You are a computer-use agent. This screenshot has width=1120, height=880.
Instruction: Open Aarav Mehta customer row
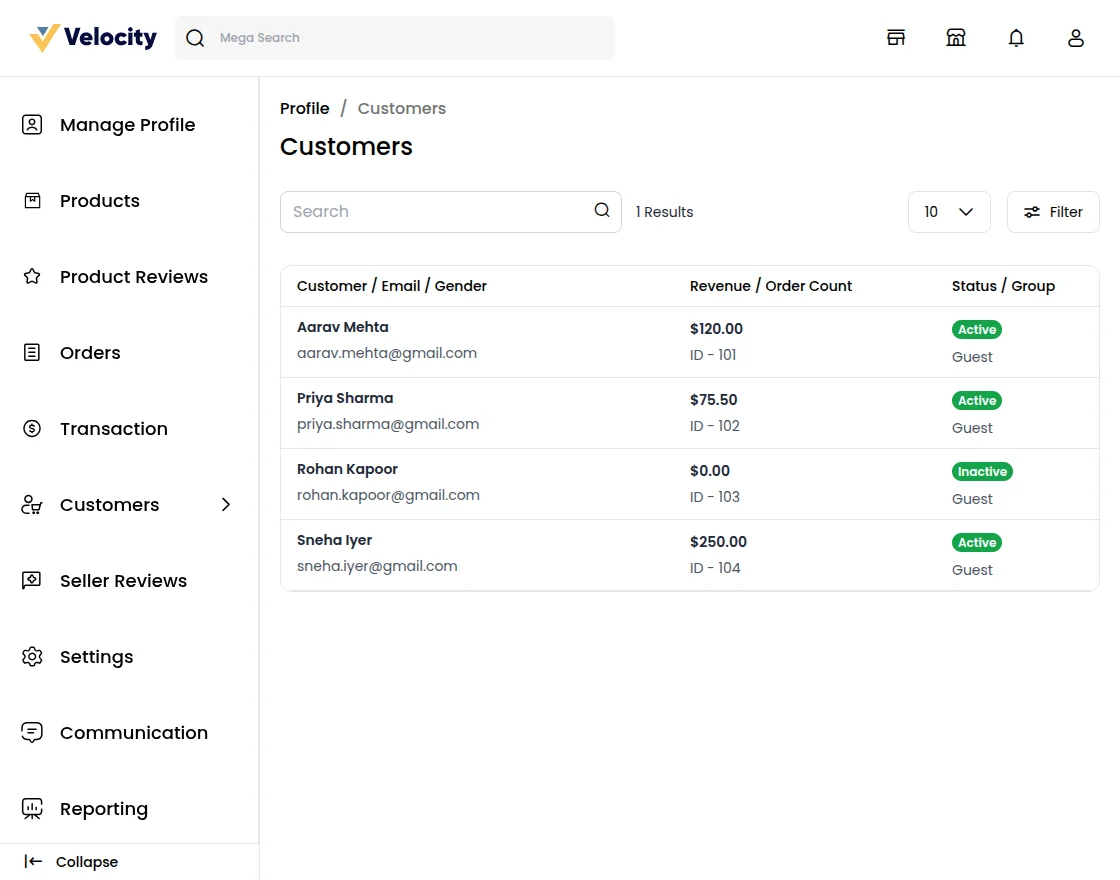tap(343, 327)
